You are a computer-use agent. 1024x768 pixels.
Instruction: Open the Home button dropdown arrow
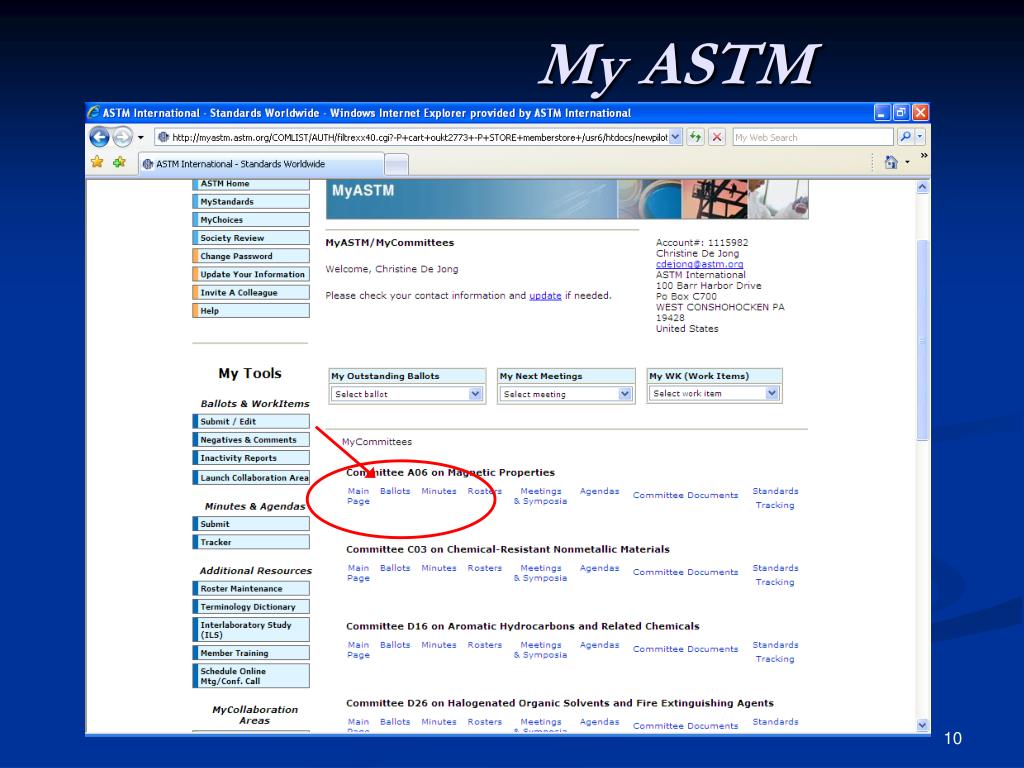pyautogui.click(x=907, y=162)
